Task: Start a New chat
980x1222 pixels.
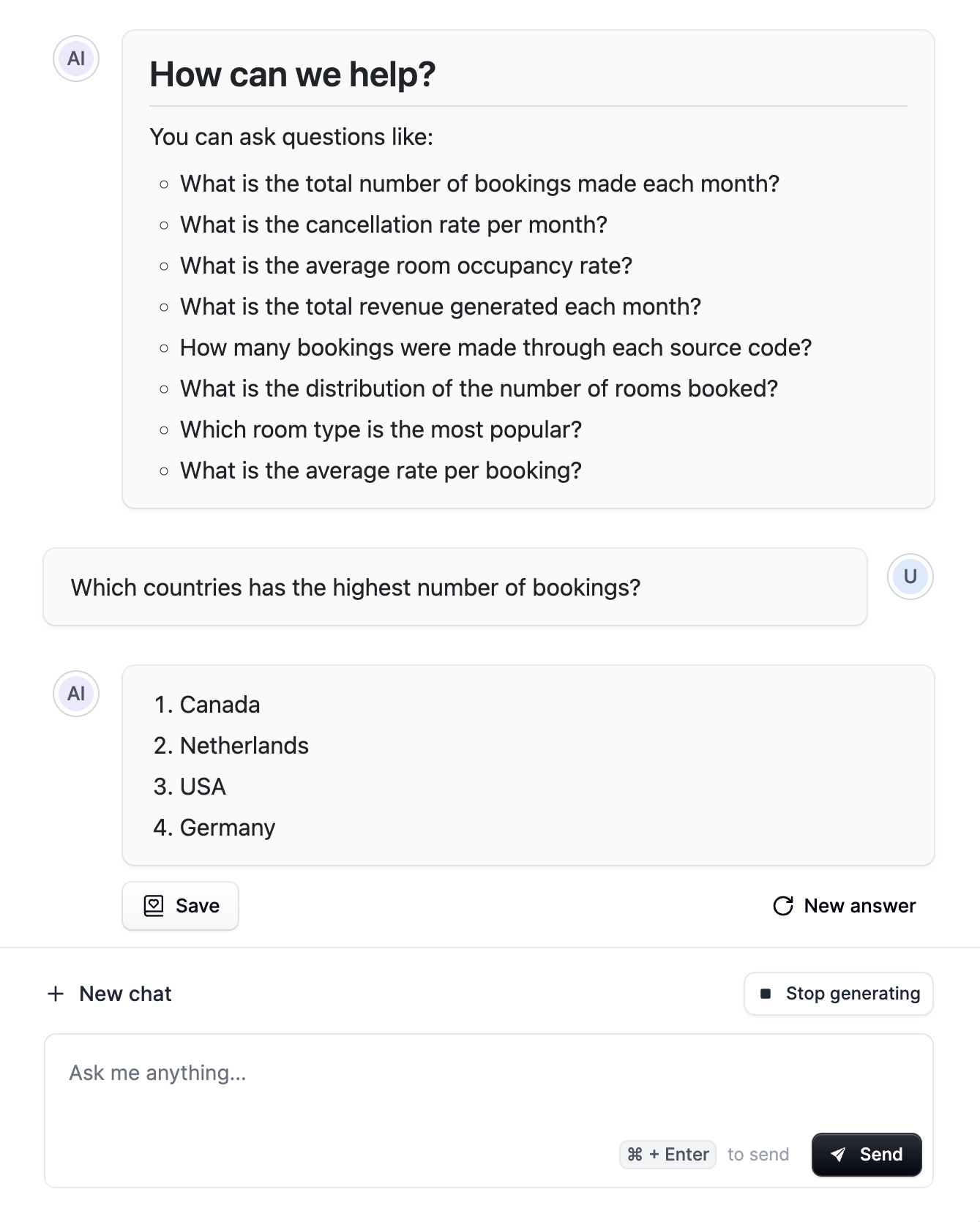Action: pyautogui.click(x=110, y=994)
